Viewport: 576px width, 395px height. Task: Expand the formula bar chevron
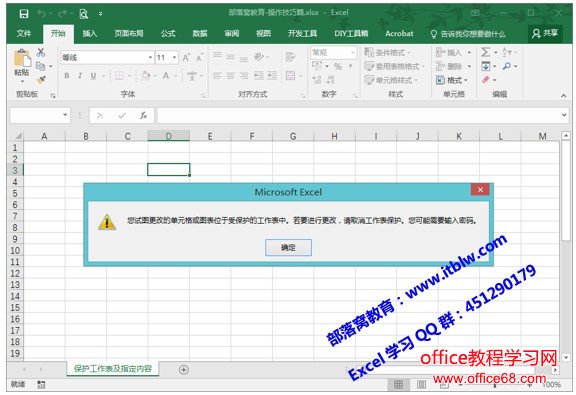(564, 115)
